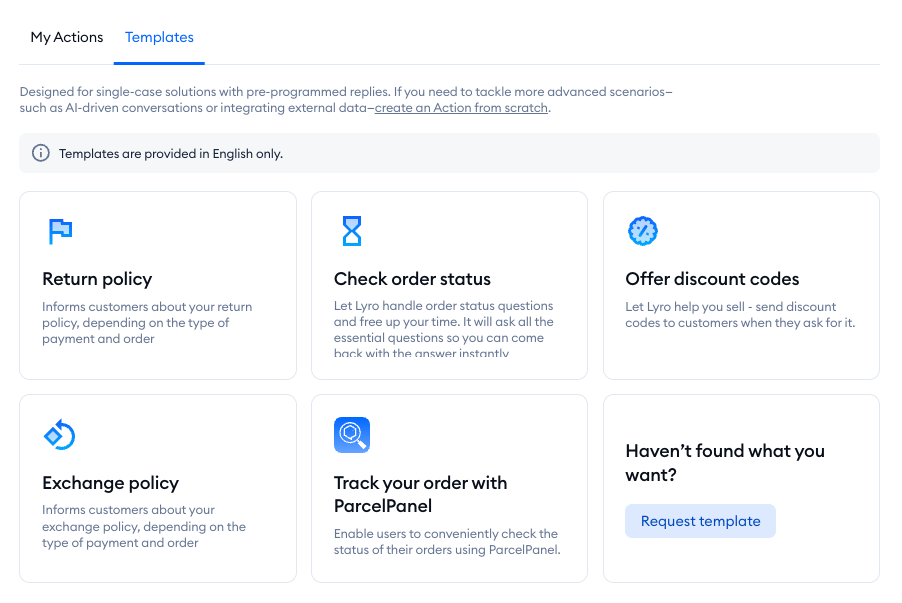The height and width of the screenshot is (603, 902).
Task: Click the flag icon on Return policy card
Action: tap(60, 231)
